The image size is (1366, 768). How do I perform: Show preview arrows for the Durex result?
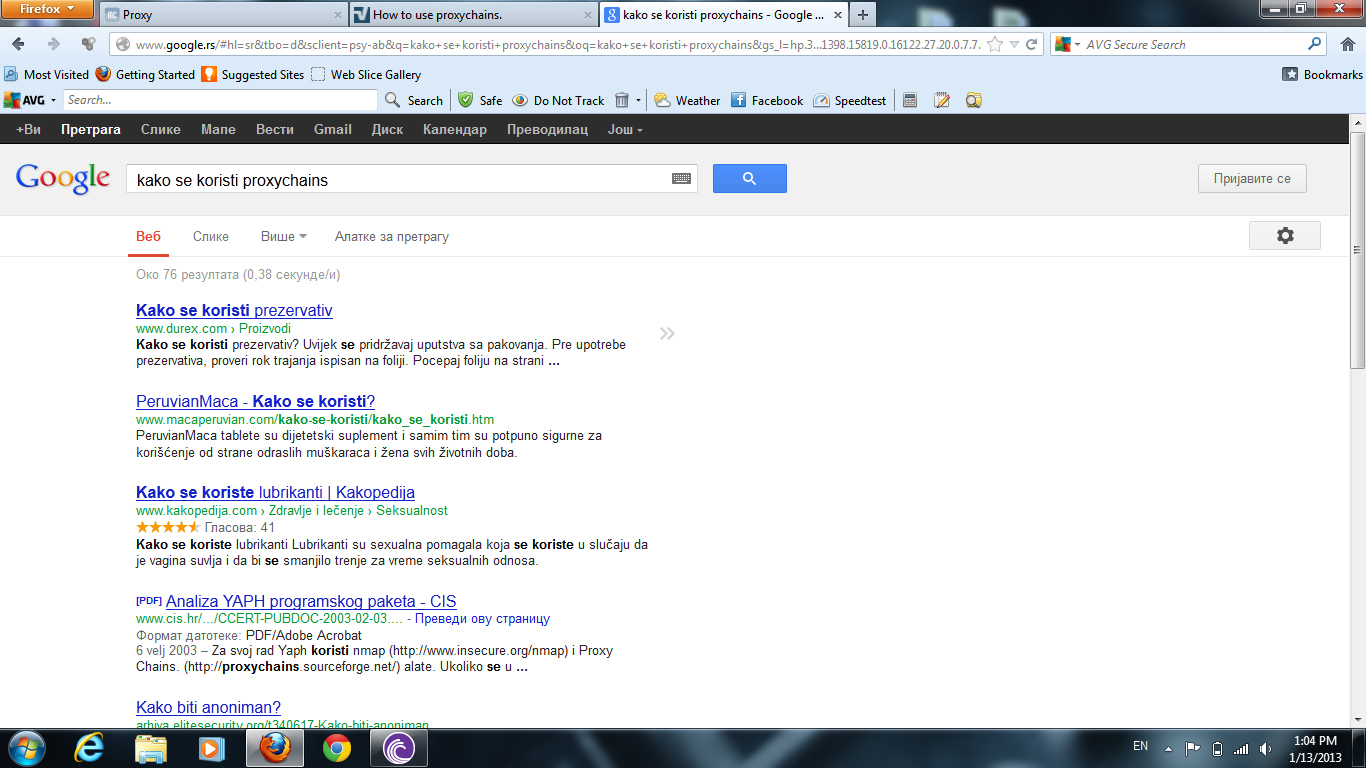667,333
